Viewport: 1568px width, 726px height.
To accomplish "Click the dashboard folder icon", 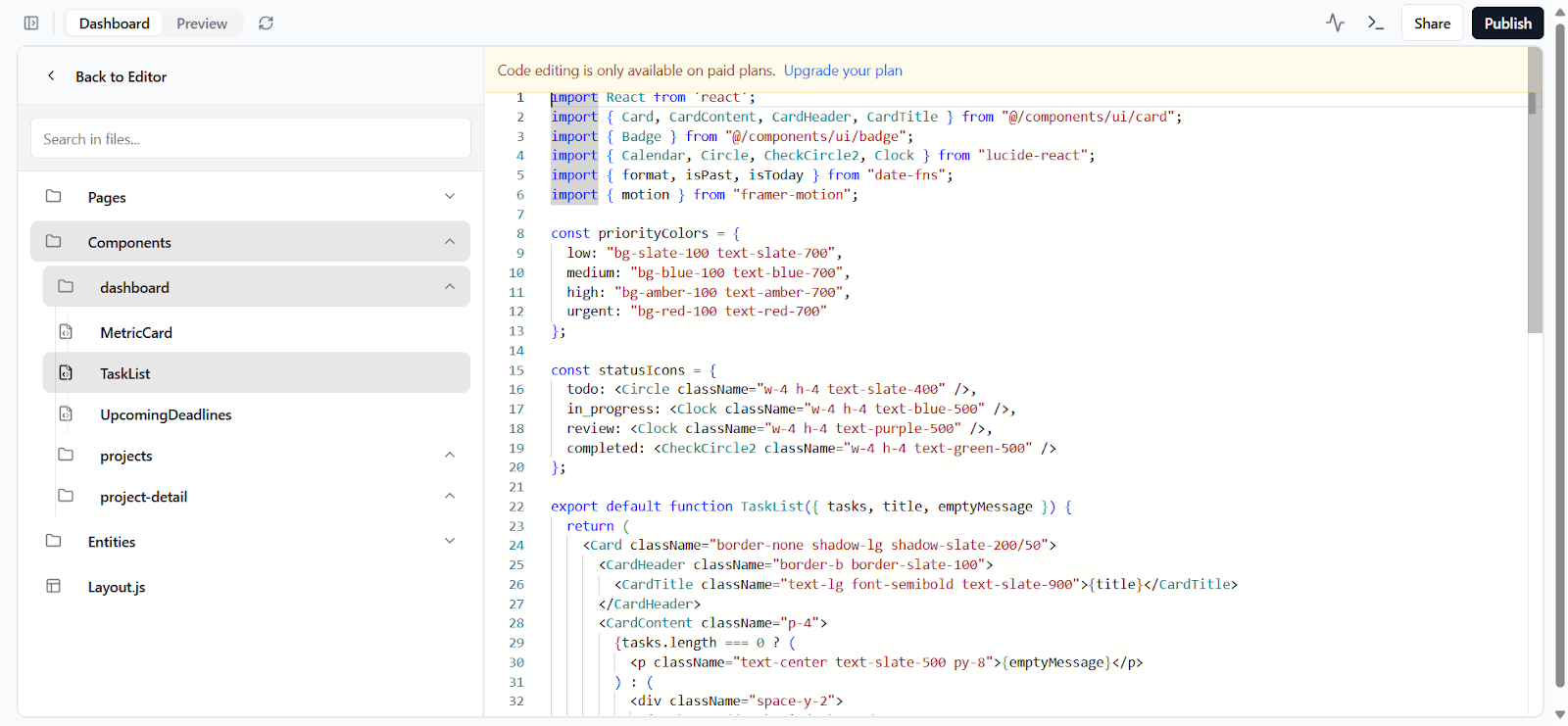I will [66, 286].
